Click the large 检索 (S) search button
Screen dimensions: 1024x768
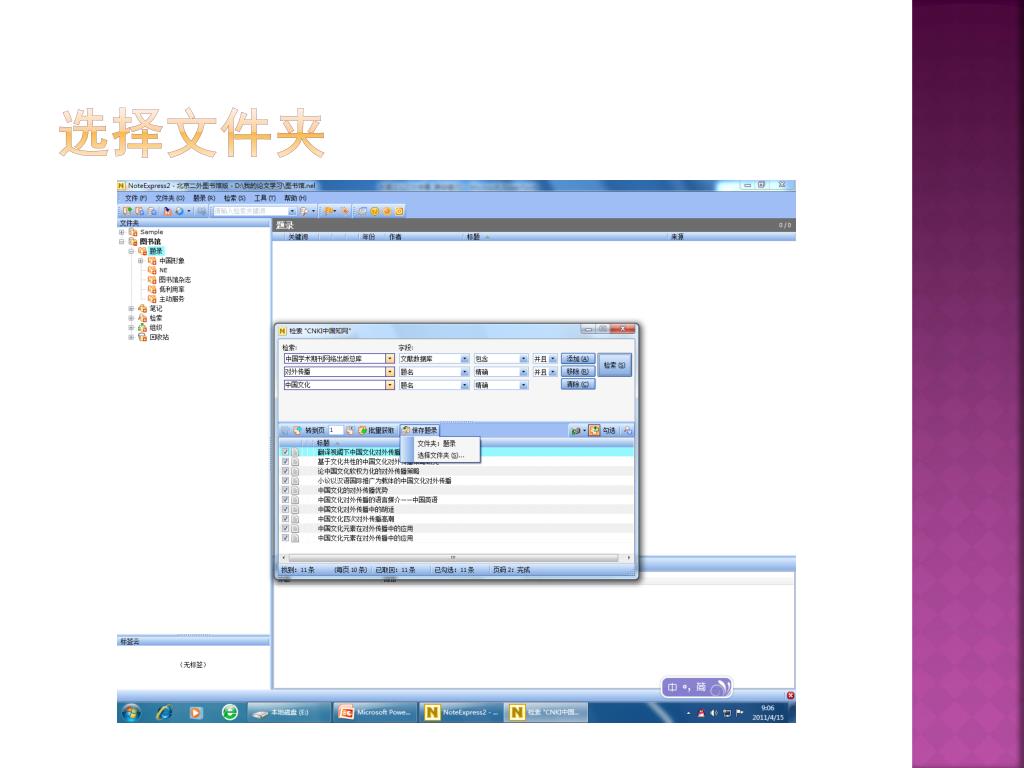pos(614,365)
